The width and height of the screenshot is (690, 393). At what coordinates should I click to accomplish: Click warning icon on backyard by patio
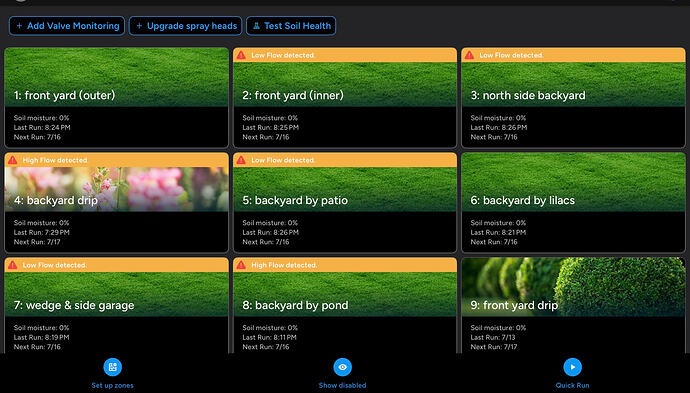pos(241,160)
